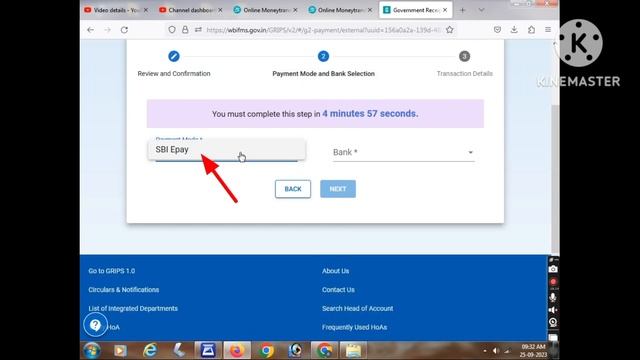The image size is (640, 360).
Task: Open a new browser tab with plus
Action: tap(462, 10)
